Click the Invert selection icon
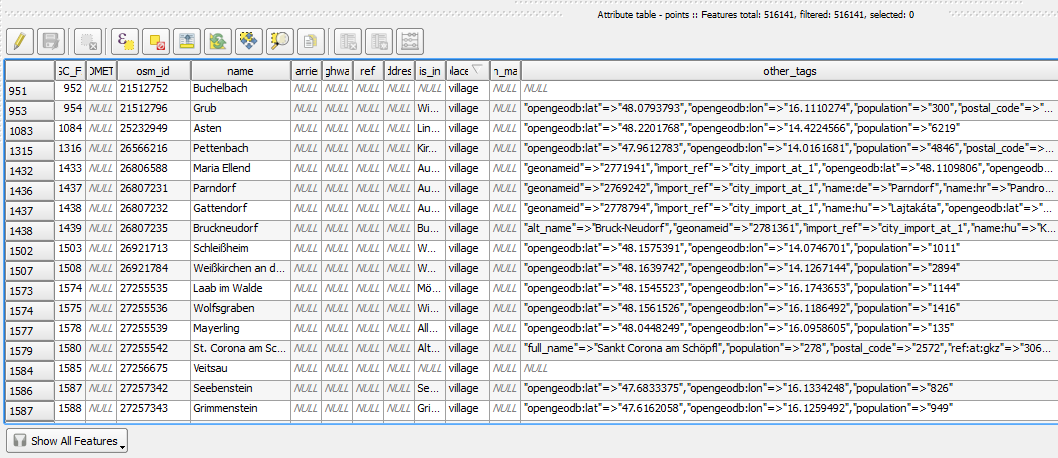Viewport: 1058px width, 458px height. (x=217, y=41)
